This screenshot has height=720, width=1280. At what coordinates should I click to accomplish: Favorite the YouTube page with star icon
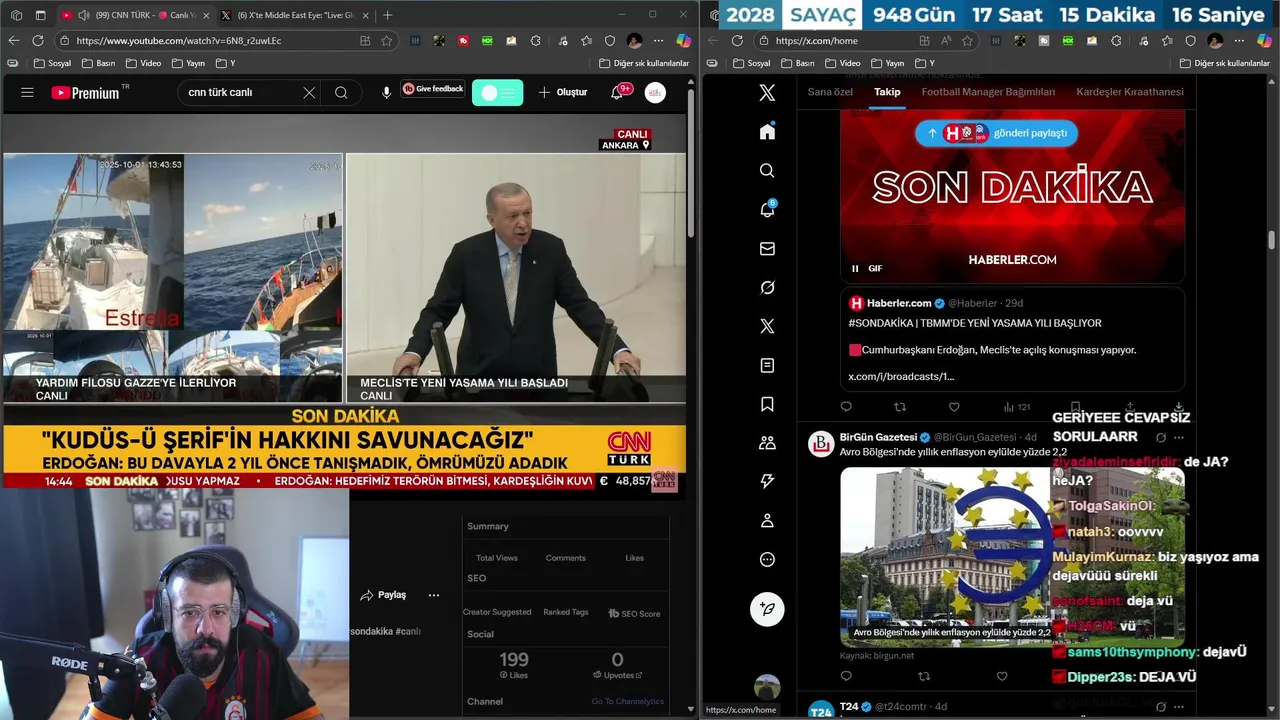pos(386,41)
